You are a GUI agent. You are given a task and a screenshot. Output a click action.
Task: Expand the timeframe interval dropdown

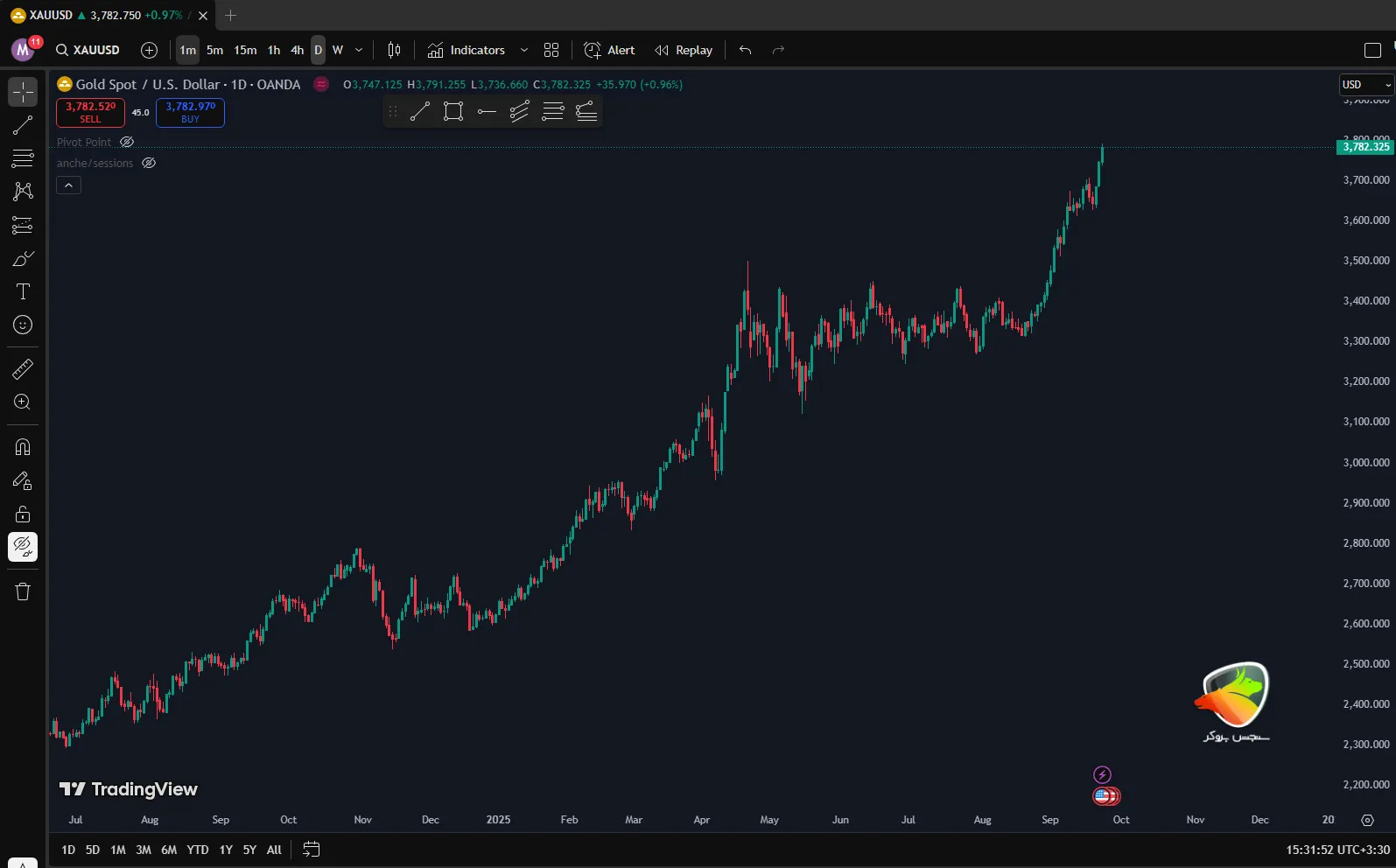(359, 50)
